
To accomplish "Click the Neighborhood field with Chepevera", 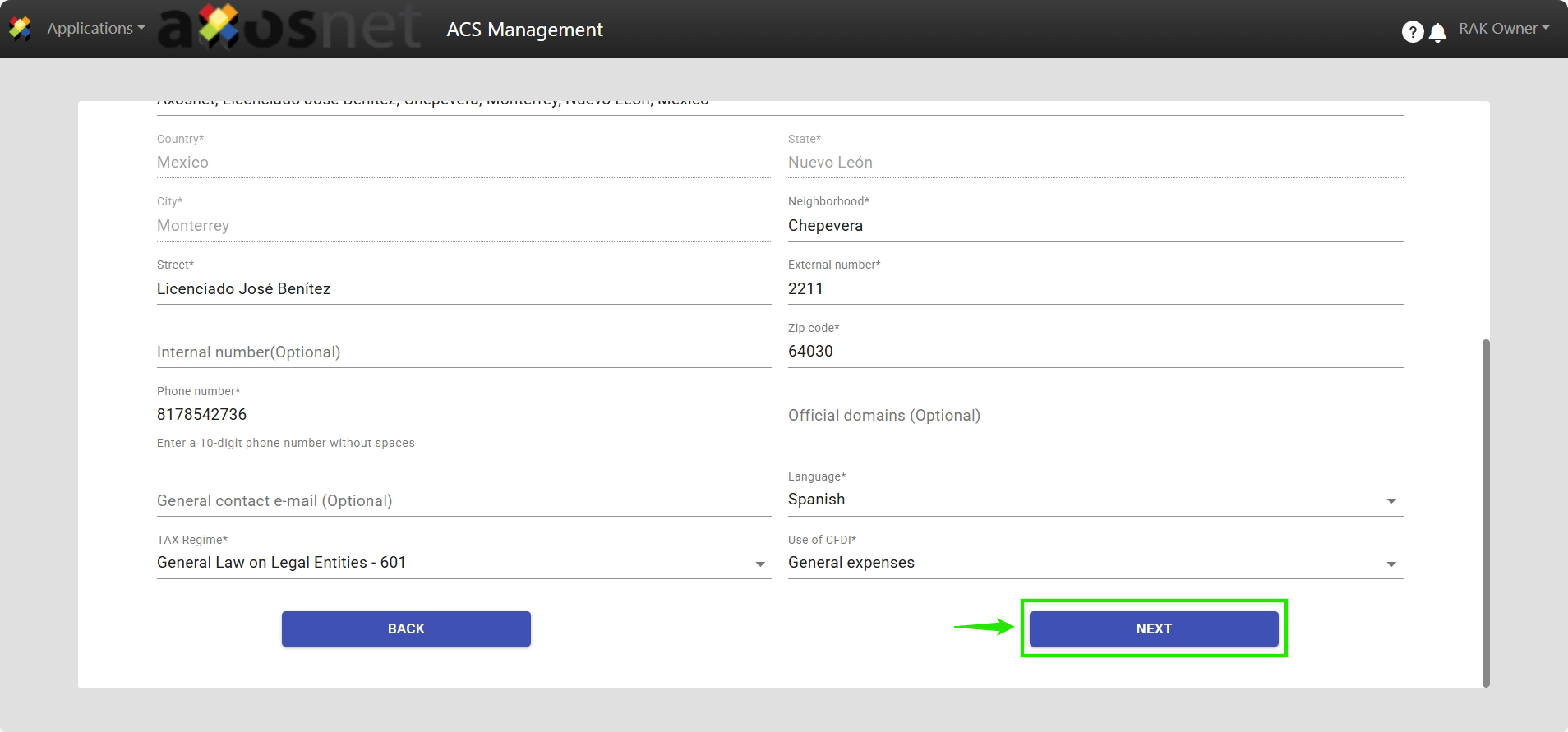I will tap(1095, 226).
